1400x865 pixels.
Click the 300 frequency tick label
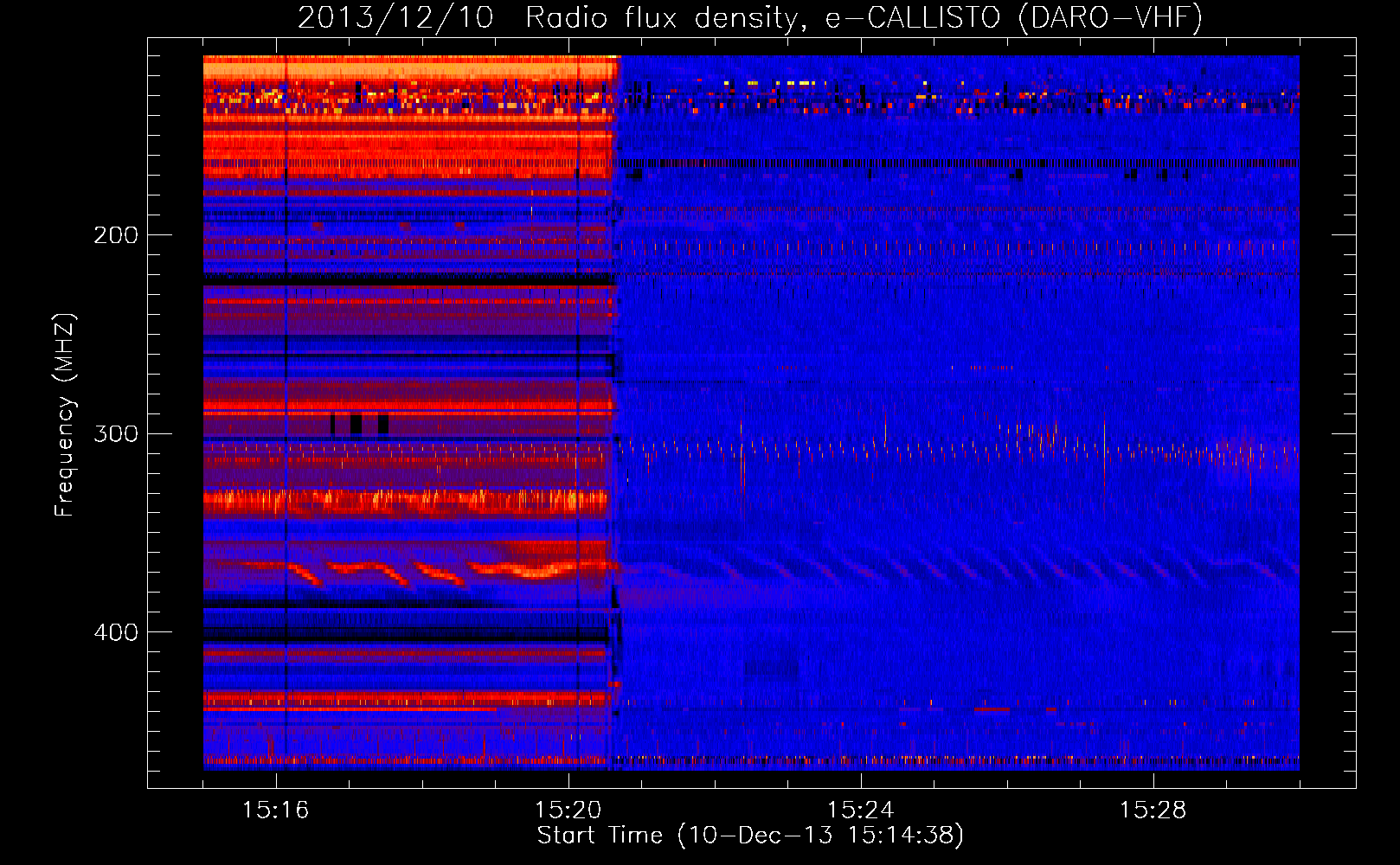pyautogui.click(x=116, y=433)
